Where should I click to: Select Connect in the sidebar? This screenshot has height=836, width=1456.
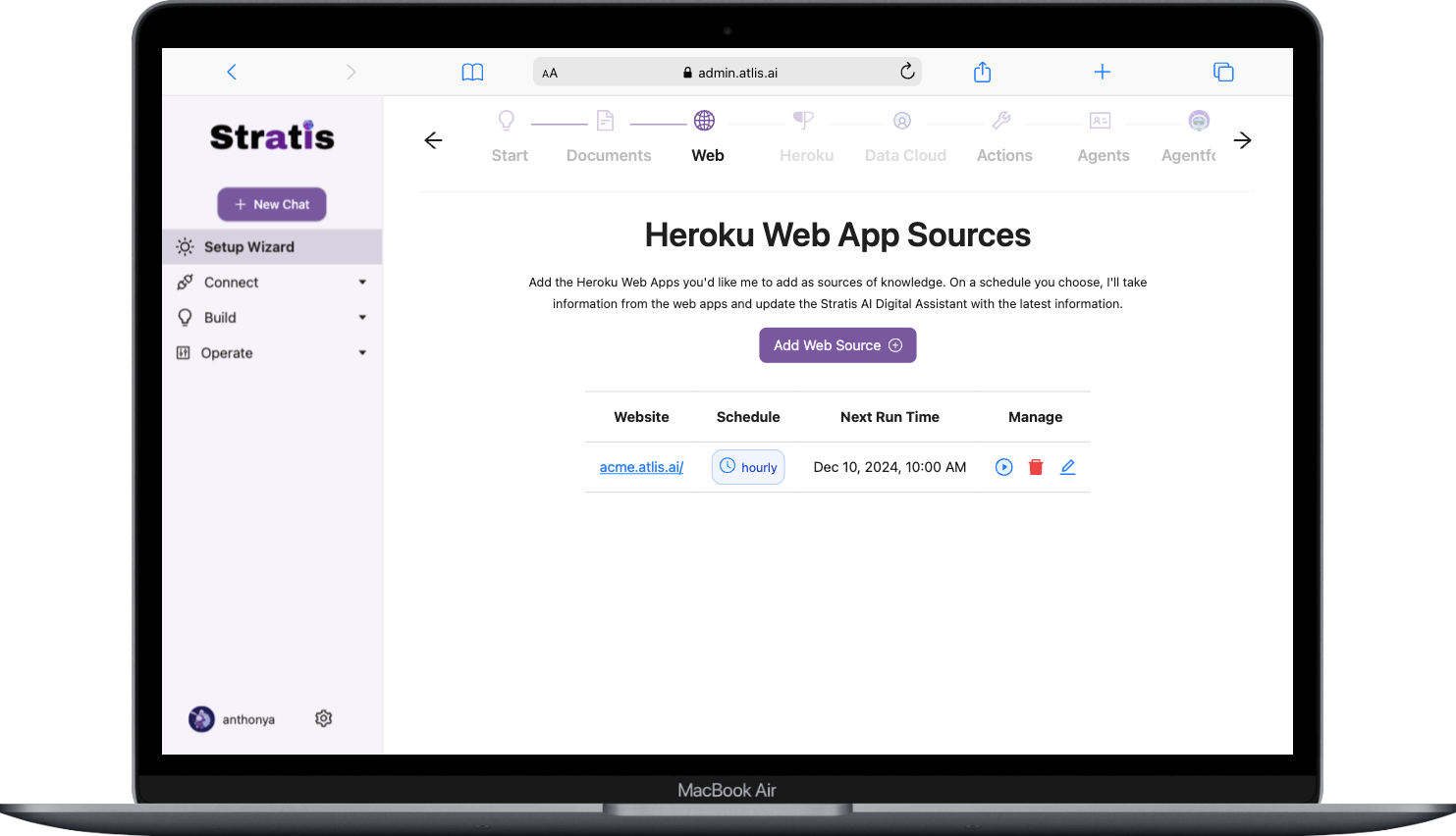click(232, 283)
